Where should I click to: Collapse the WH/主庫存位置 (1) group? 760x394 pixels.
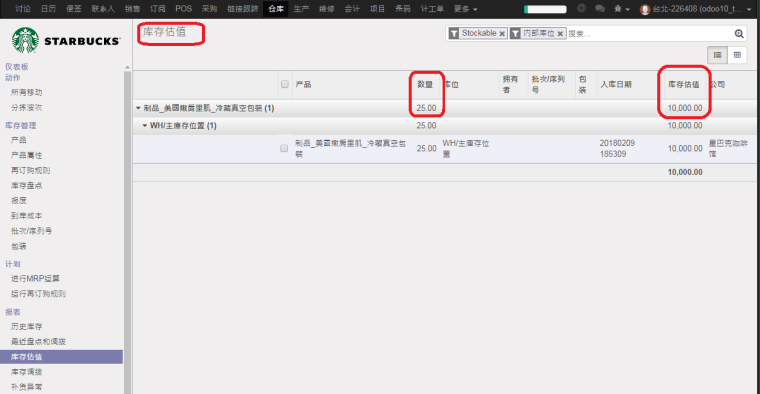(x=179, y=126)
